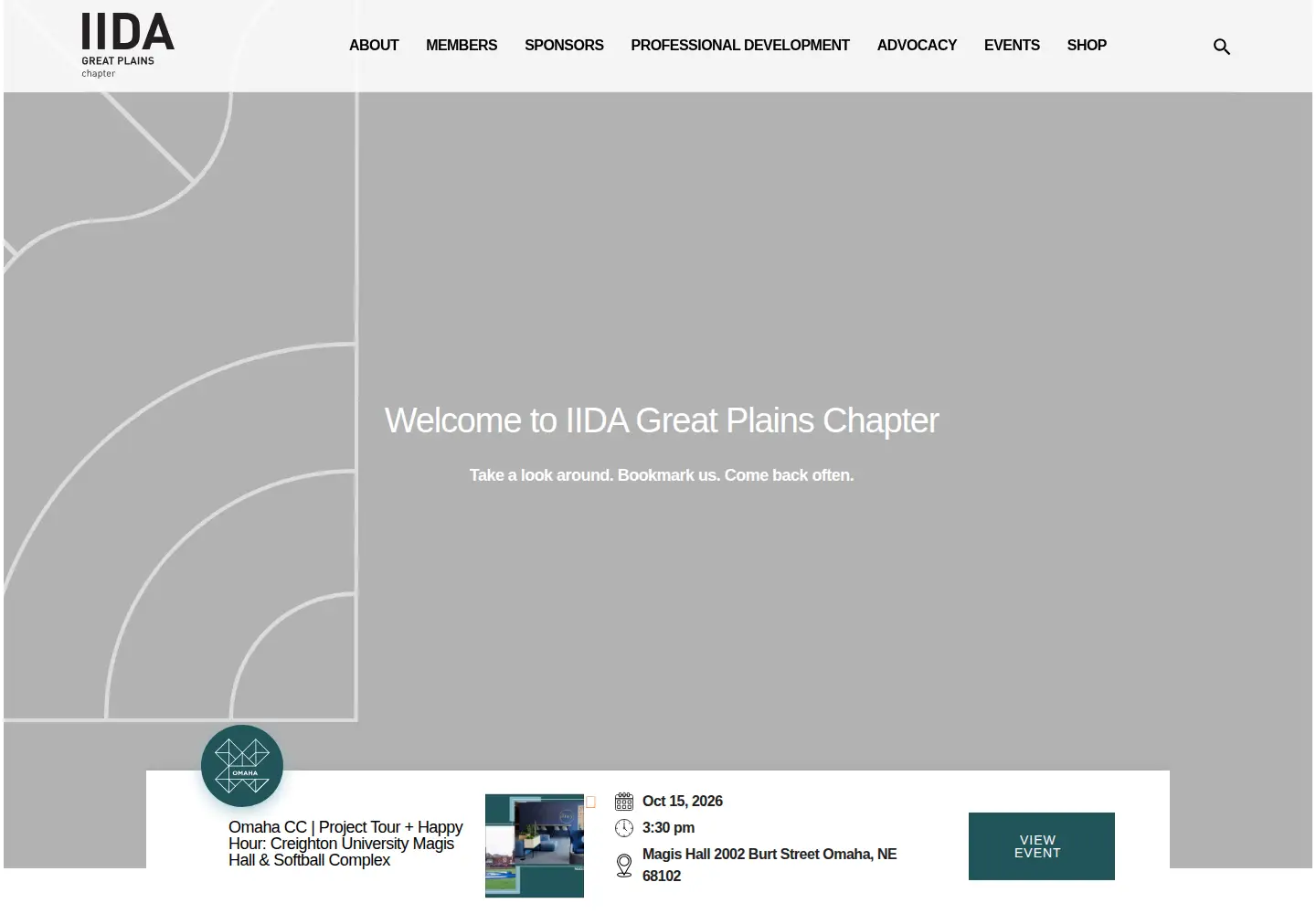Click the IIDA Great Plains chapter logo
Screen dimensions: 1316x914
coord(127,46)
